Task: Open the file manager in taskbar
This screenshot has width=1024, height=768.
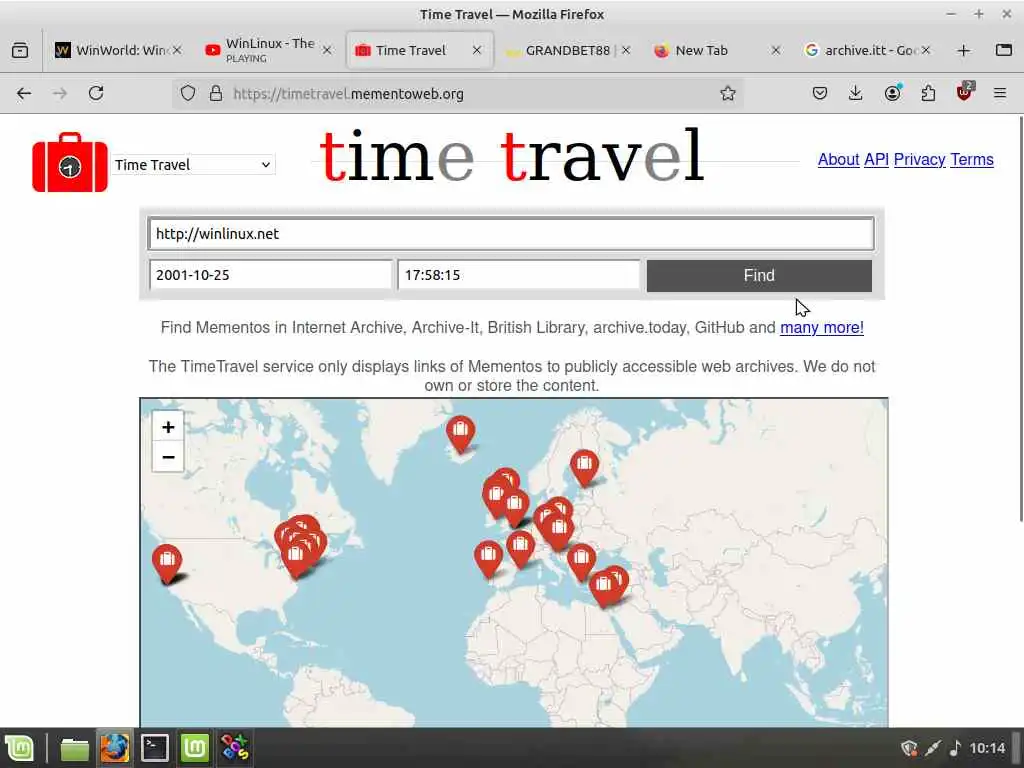Action: coord(74,748)
